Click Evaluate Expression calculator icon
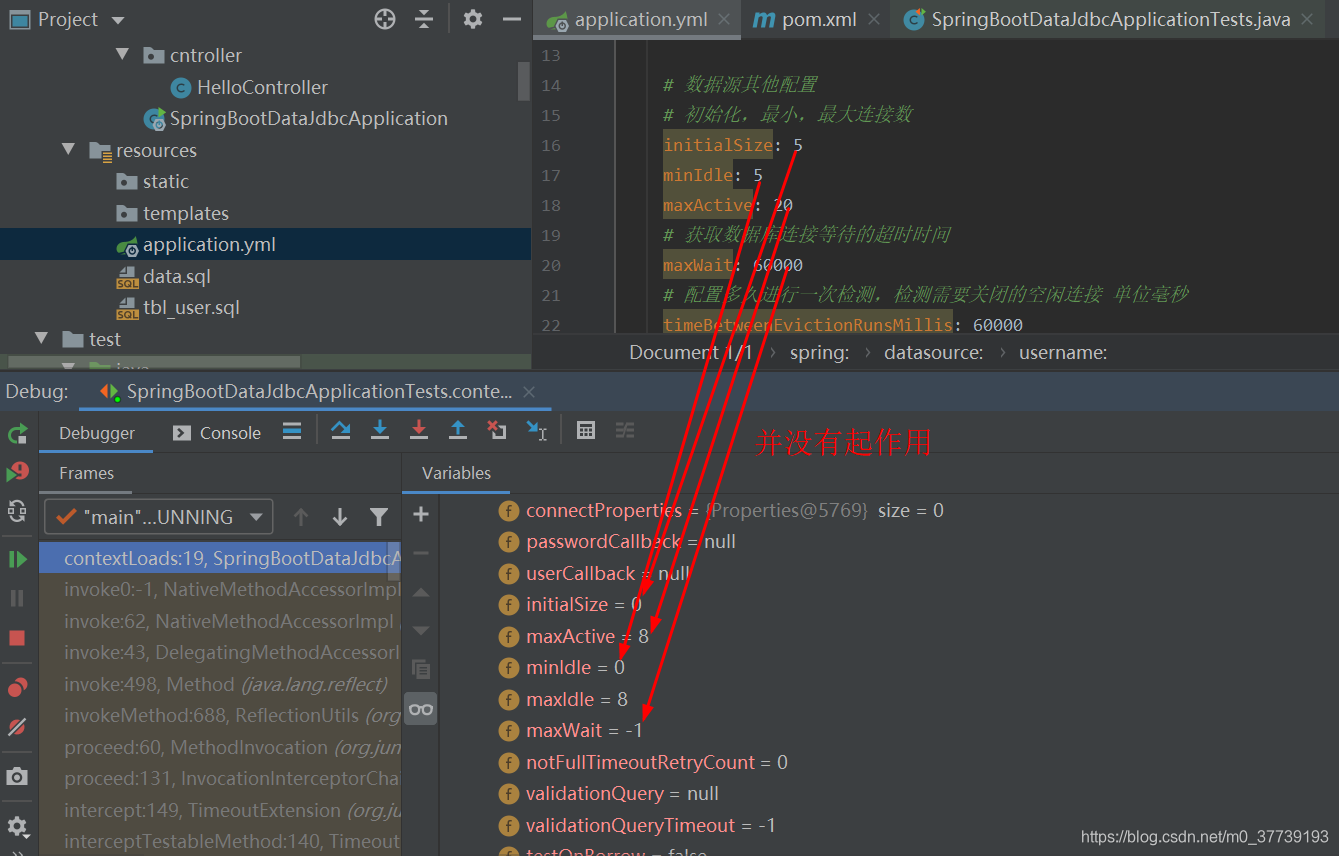Screen dimensions: 1339x856 [586, 430]
